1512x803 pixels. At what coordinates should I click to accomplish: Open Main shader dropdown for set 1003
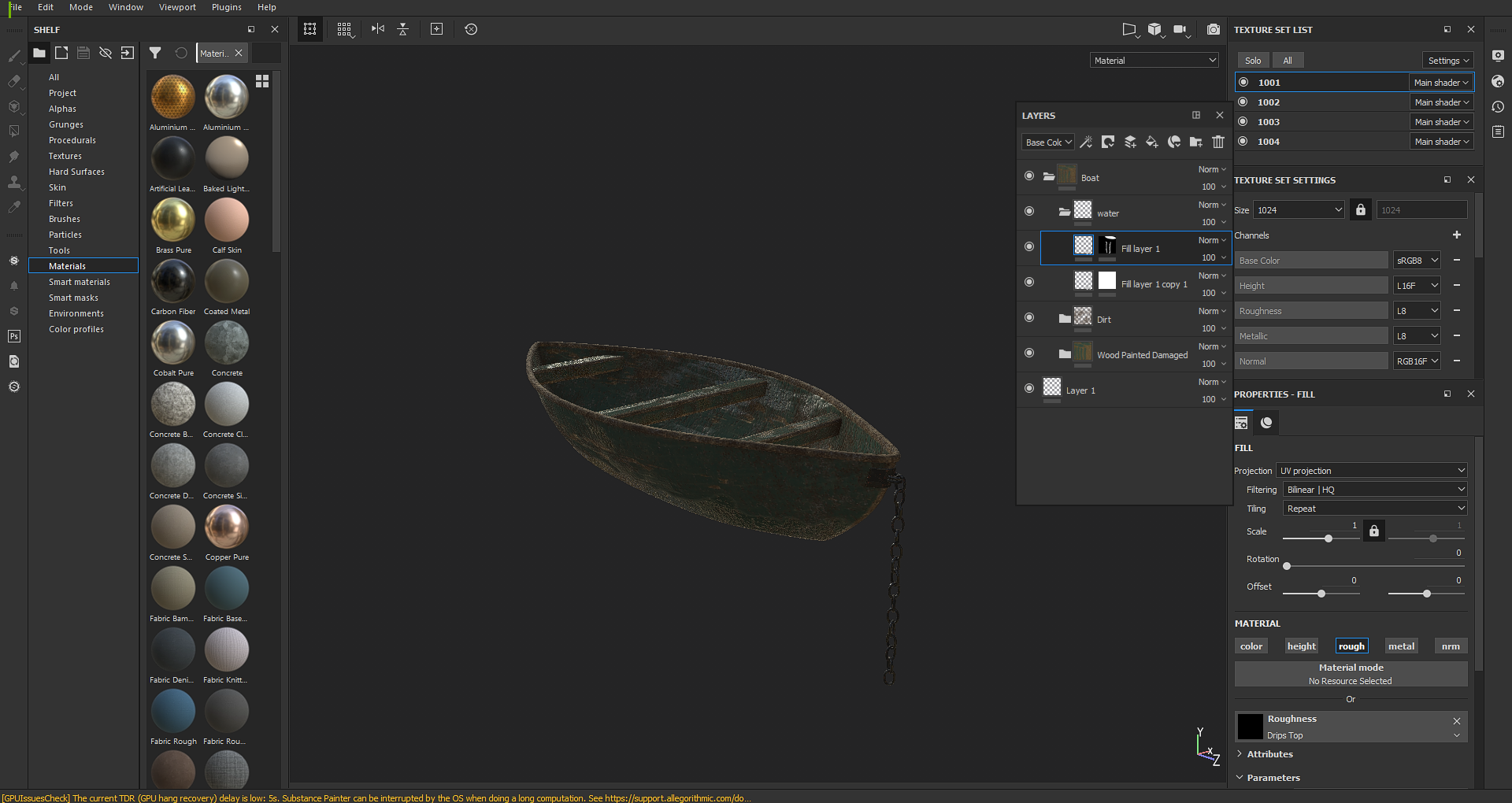pos(1441,122)
